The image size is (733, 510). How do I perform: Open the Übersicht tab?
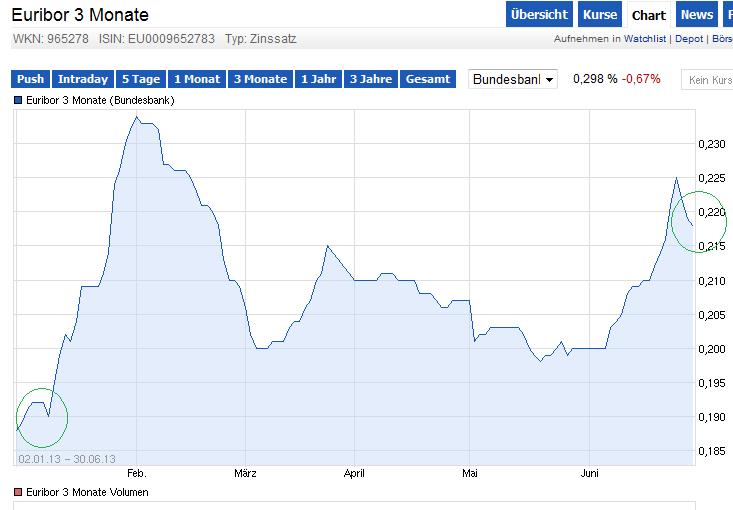539,15
